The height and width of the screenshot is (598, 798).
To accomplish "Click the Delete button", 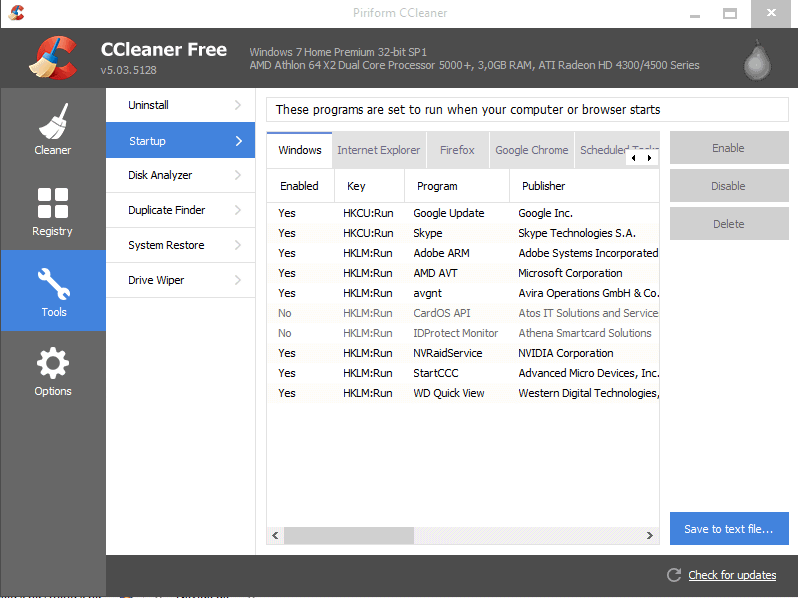I will pos(729,224).
